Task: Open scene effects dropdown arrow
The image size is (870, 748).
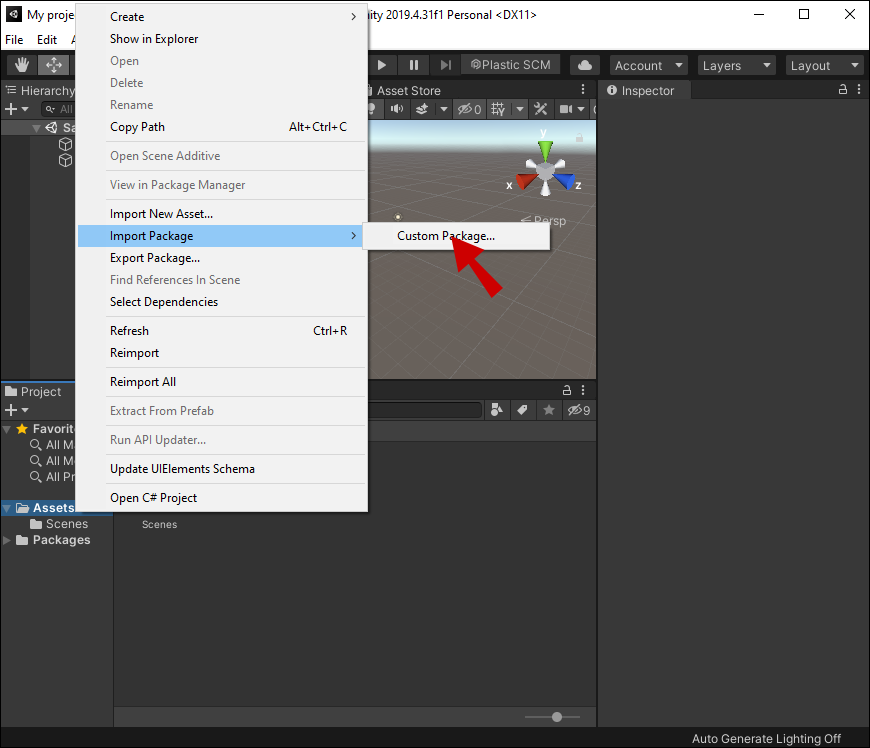Action: 443,109
